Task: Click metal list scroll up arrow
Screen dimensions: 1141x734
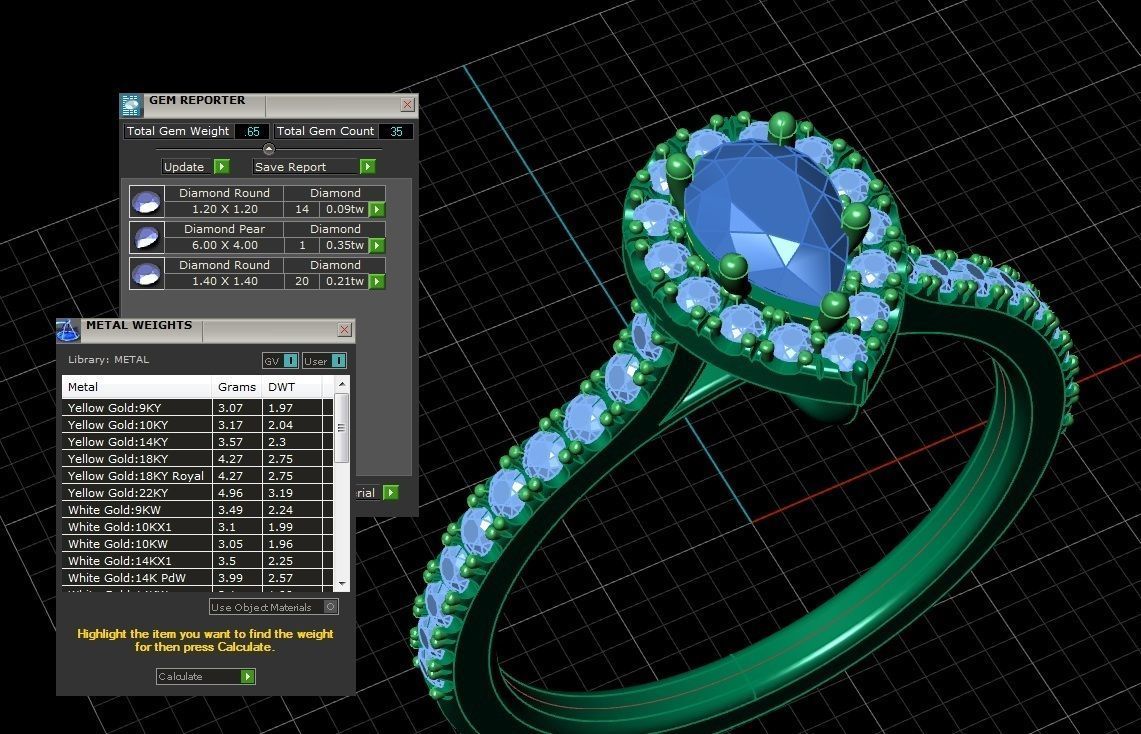Action: point(341,383)
